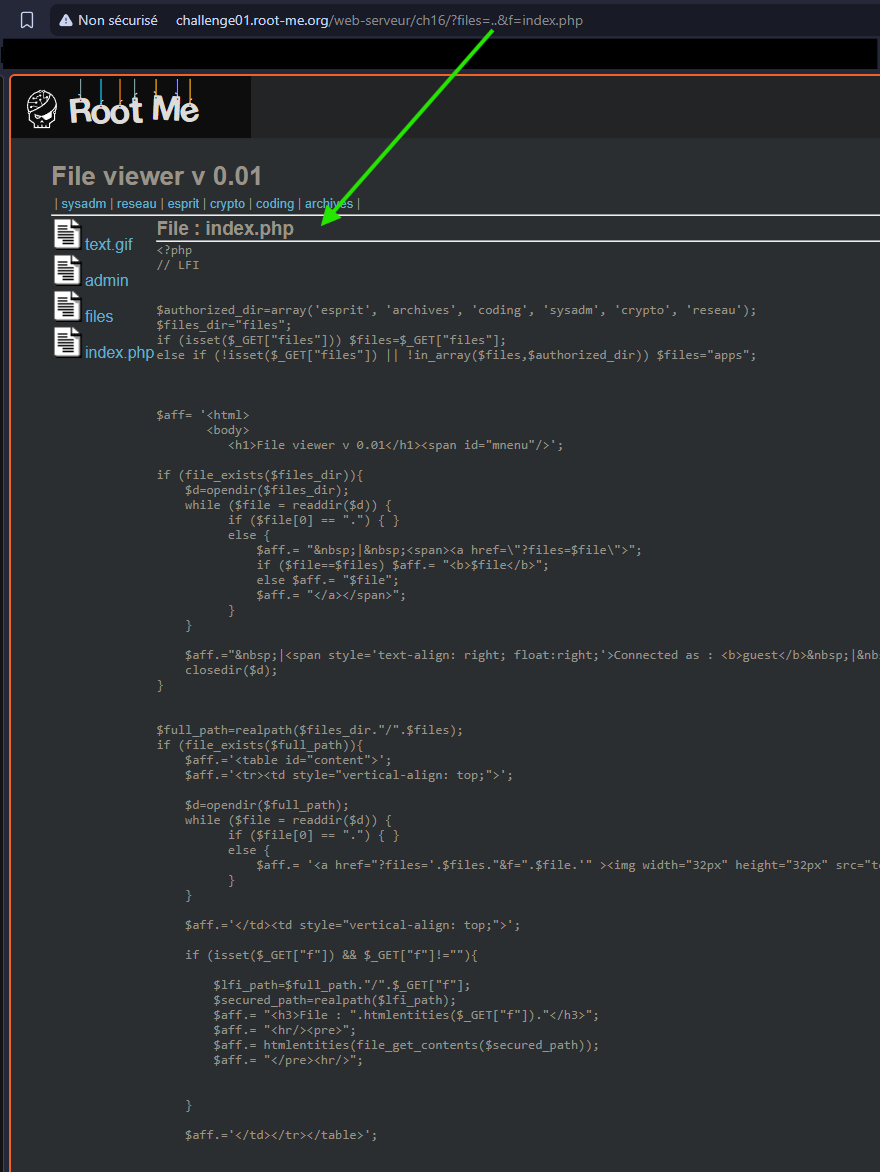Open the admin folder link
Image resolution: width=880 pixels, height=1172 pixels.
click(106, 281)
